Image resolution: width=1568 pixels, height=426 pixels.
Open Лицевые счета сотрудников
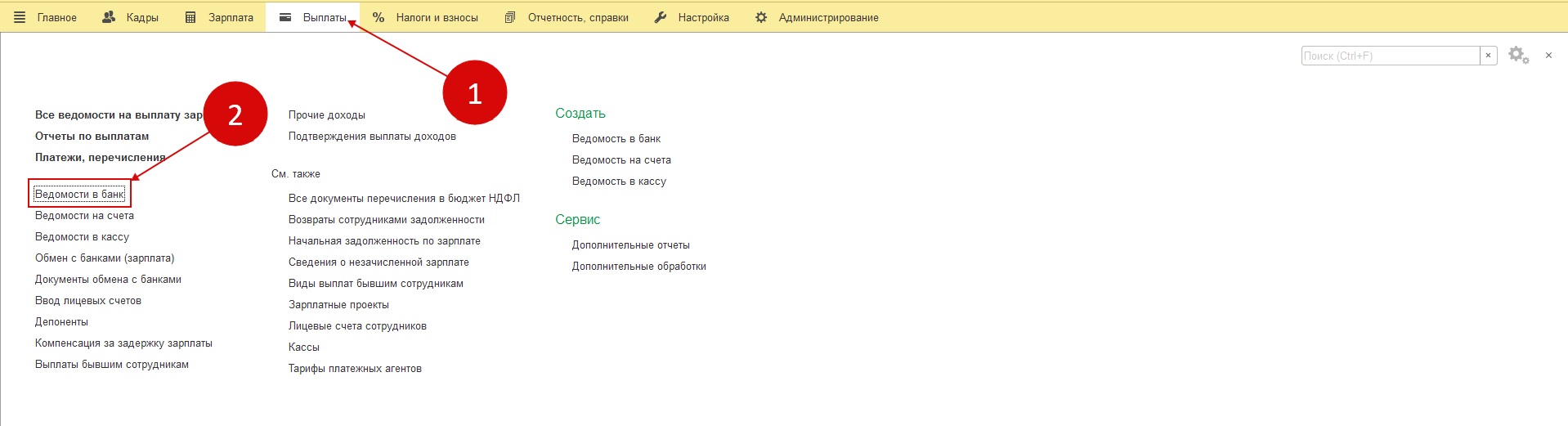pyautogui.click(x=357, y=326)
